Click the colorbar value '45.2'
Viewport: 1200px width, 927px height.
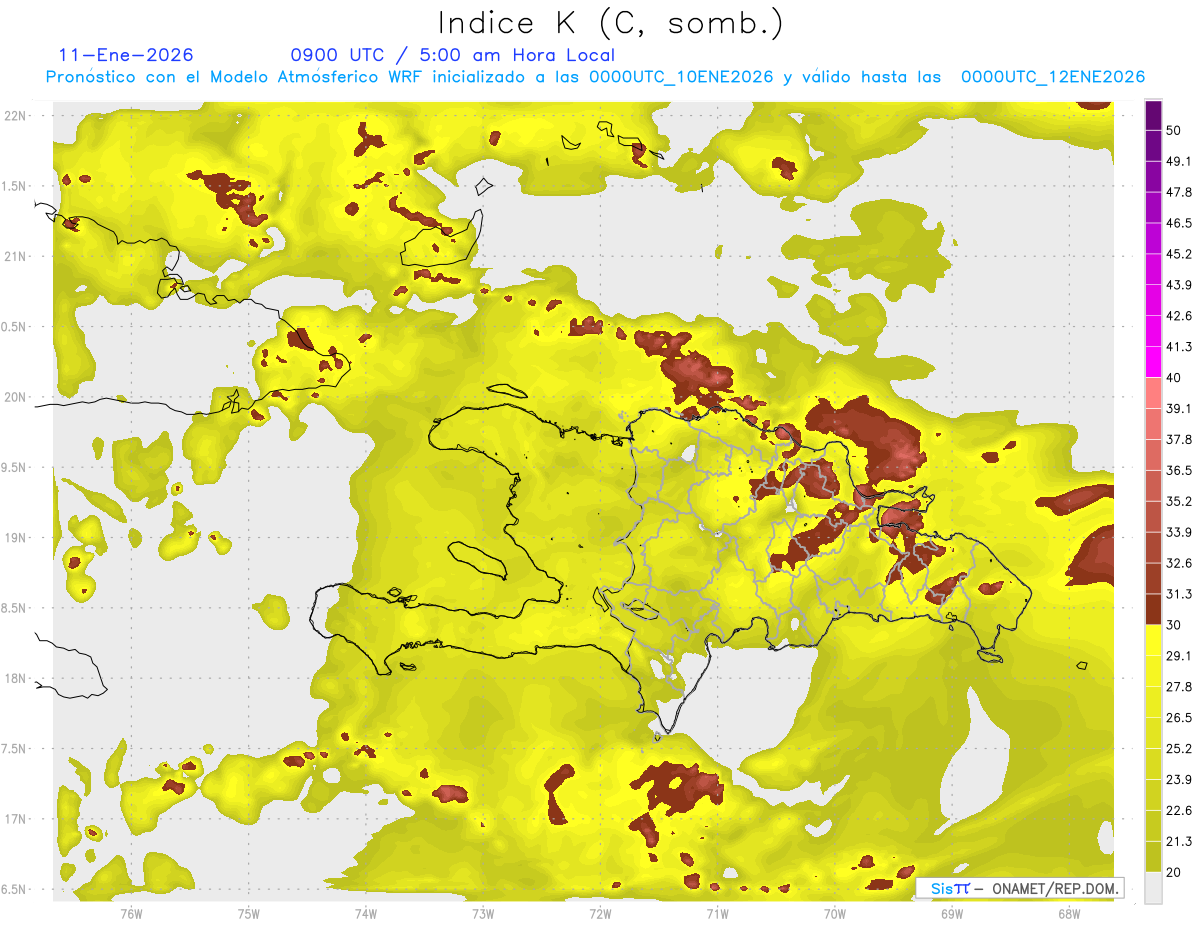pos(1179,254)
